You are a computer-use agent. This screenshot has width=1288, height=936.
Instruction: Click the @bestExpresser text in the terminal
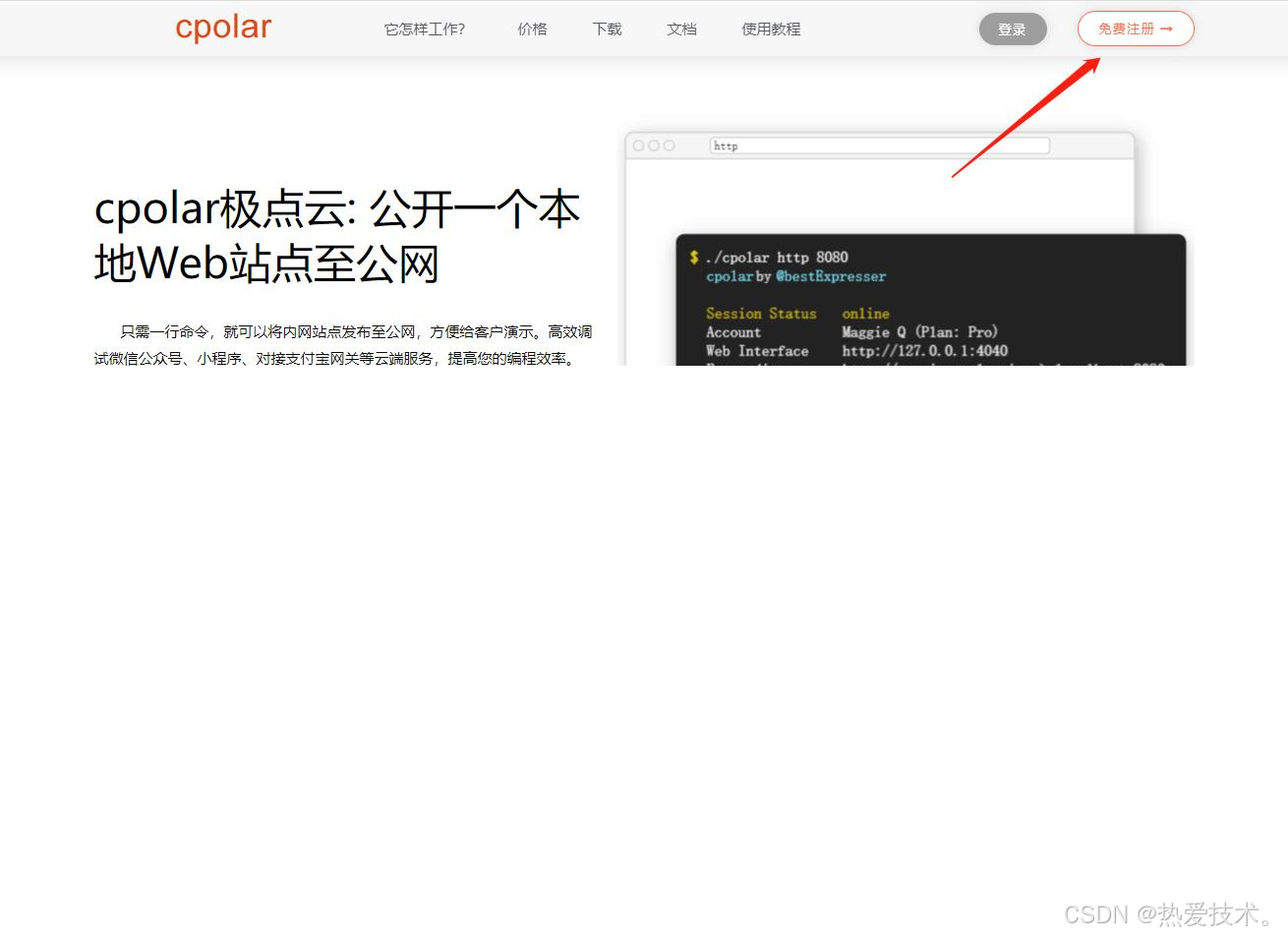point(831,276)
